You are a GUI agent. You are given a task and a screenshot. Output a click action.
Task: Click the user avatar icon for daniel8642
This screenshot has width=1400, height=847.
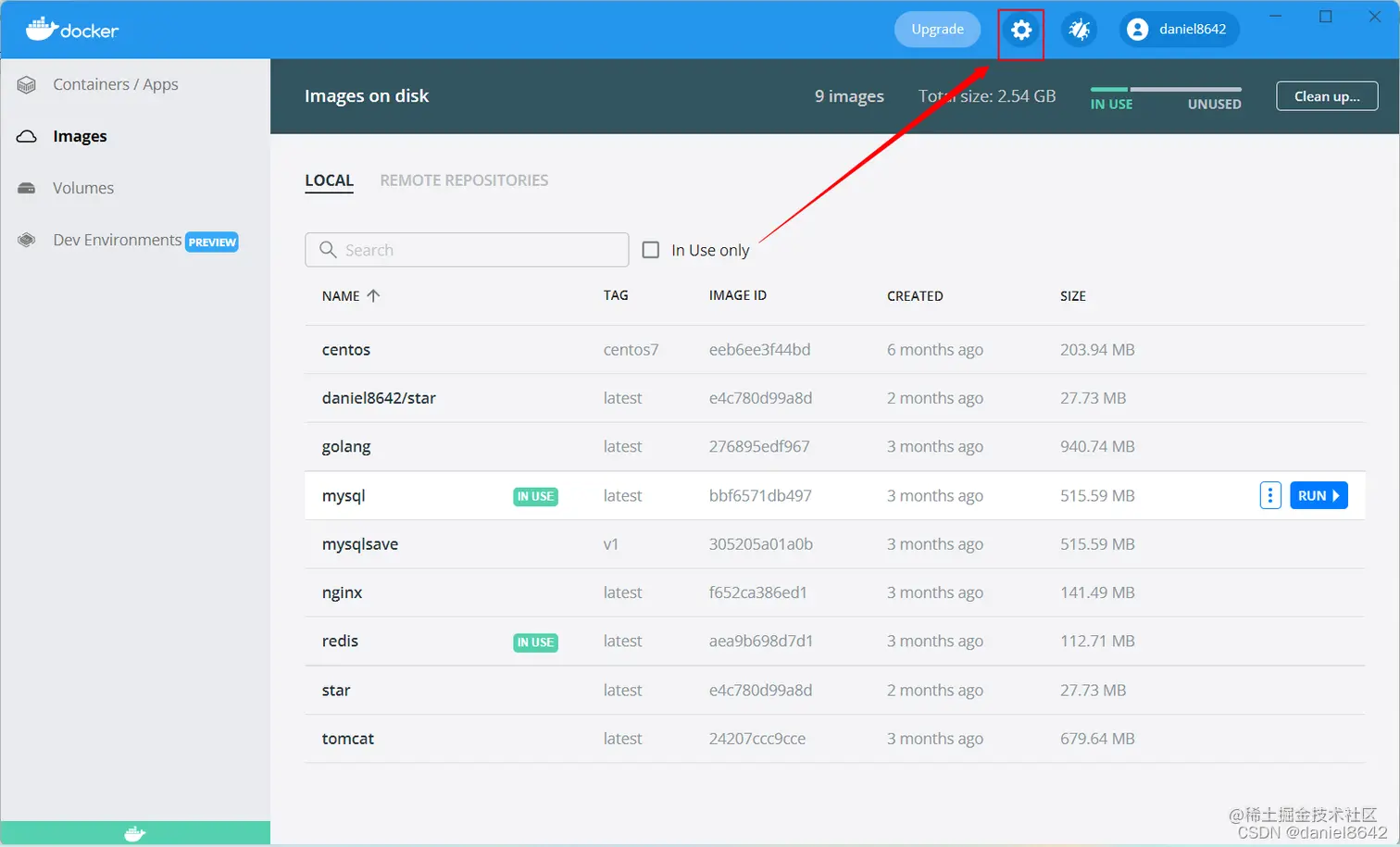click(x=1138, y=30)
